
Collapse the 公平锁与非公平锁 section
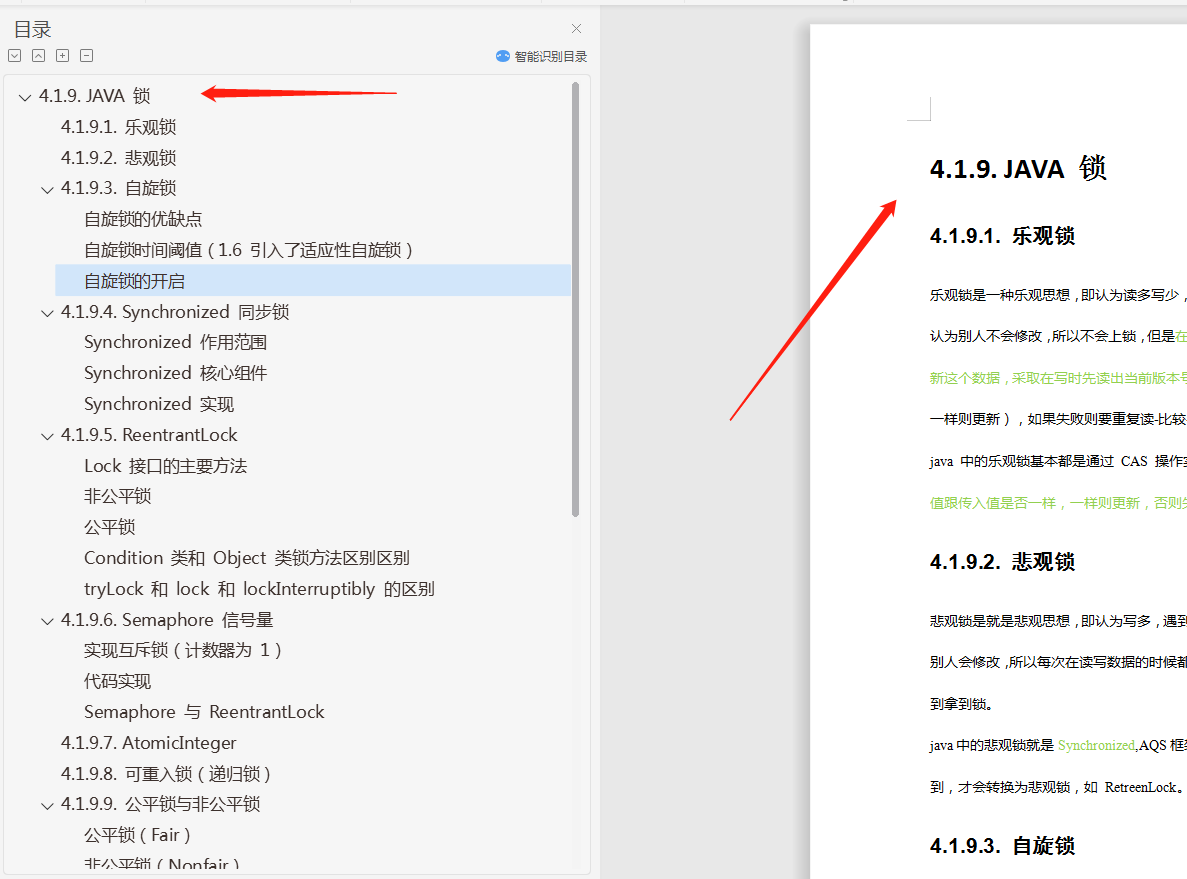coord(47,804)
